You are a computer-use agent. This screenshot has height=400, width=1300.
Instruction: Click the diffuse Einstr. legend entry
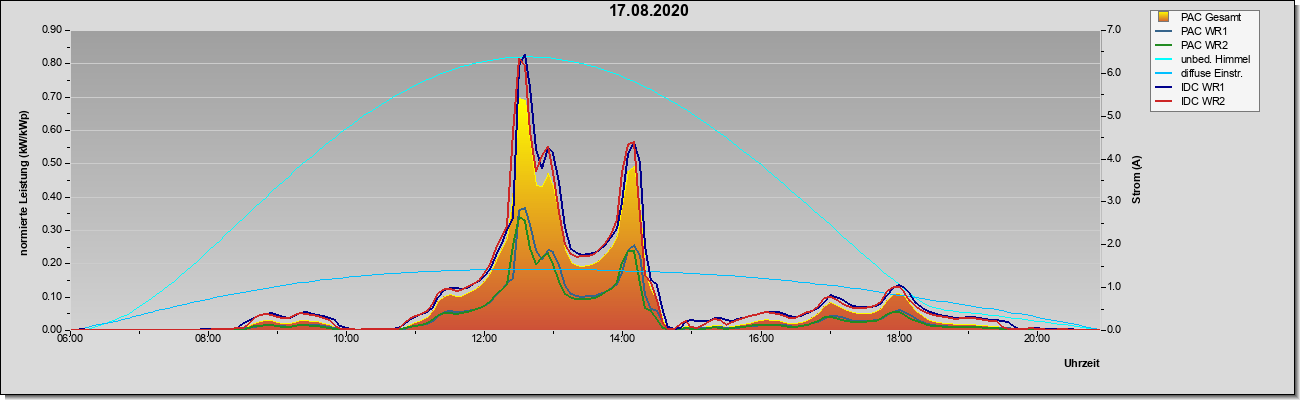(1200, 73)
